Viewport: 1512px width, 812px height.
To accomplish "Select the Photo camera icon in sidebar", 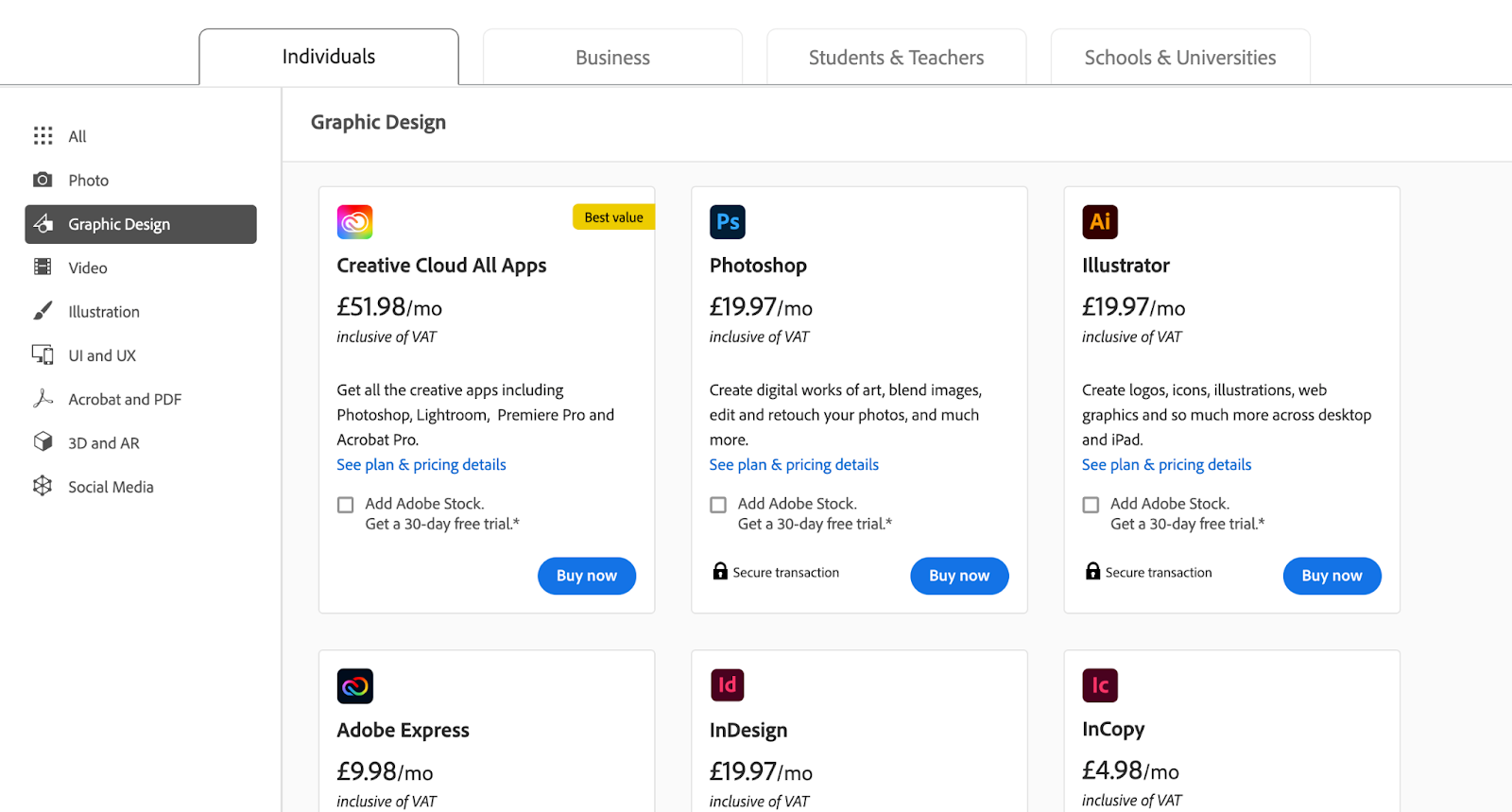I will (43, 180).
